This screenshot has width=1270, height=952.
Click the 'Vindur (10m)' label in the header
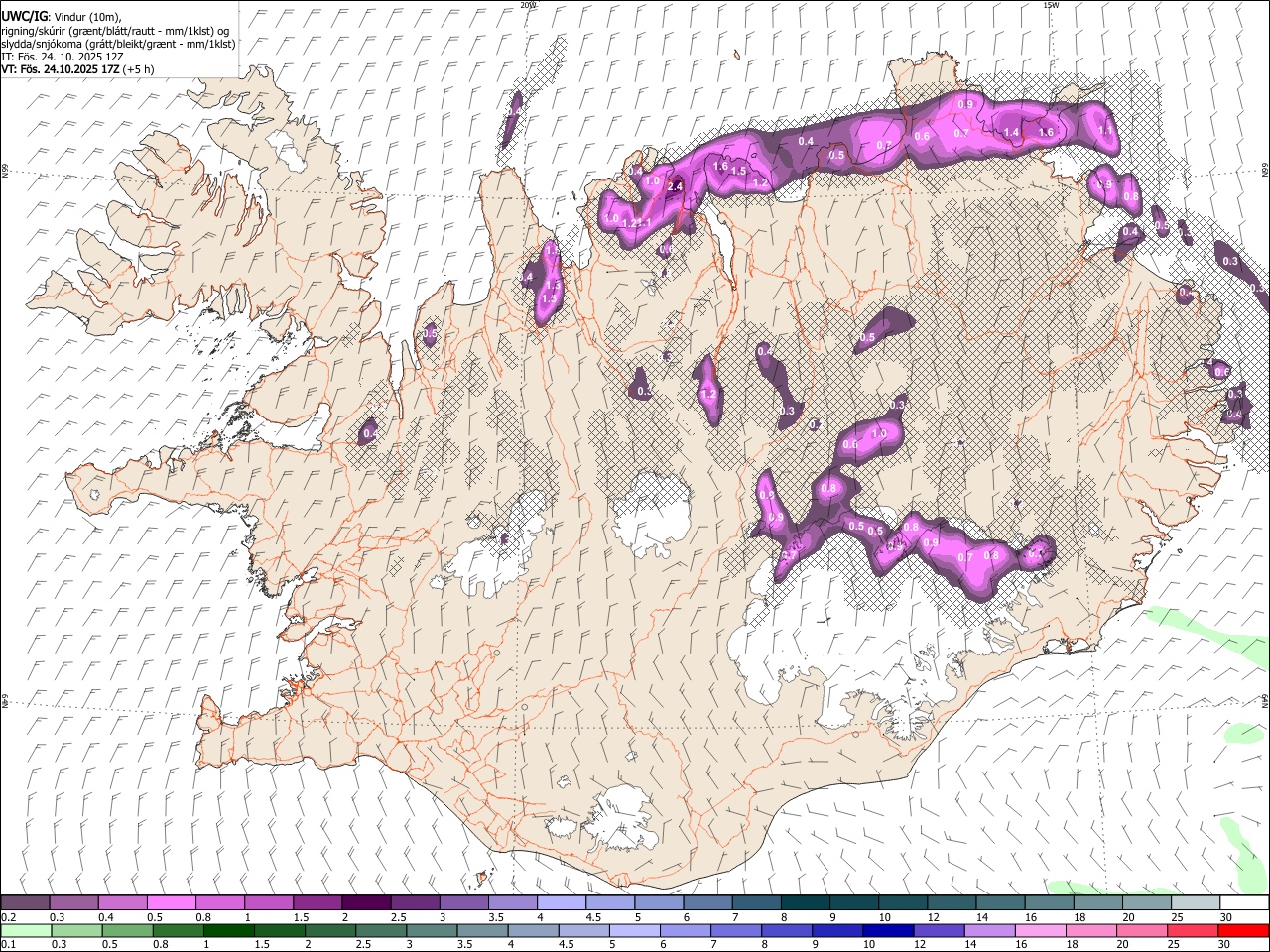click(86, 17)
